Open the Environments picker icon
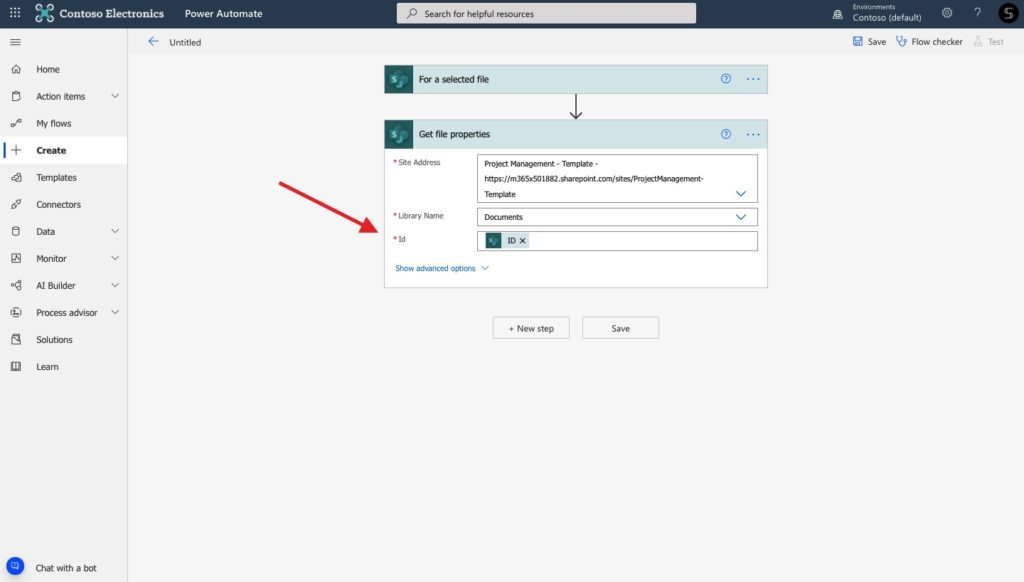1024x582 pixels. pyautogui.click(x=837, y=14)
